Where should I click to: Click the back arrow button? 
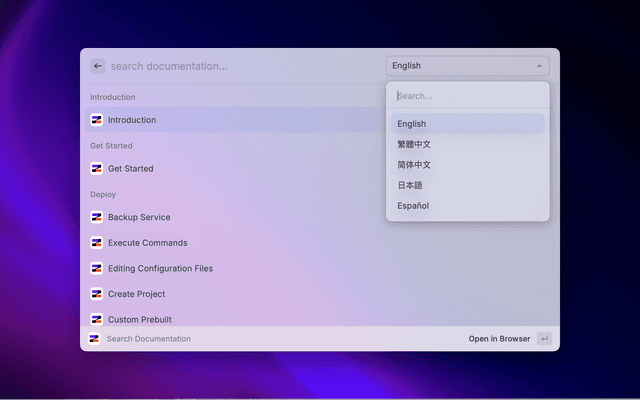(98, 66)
